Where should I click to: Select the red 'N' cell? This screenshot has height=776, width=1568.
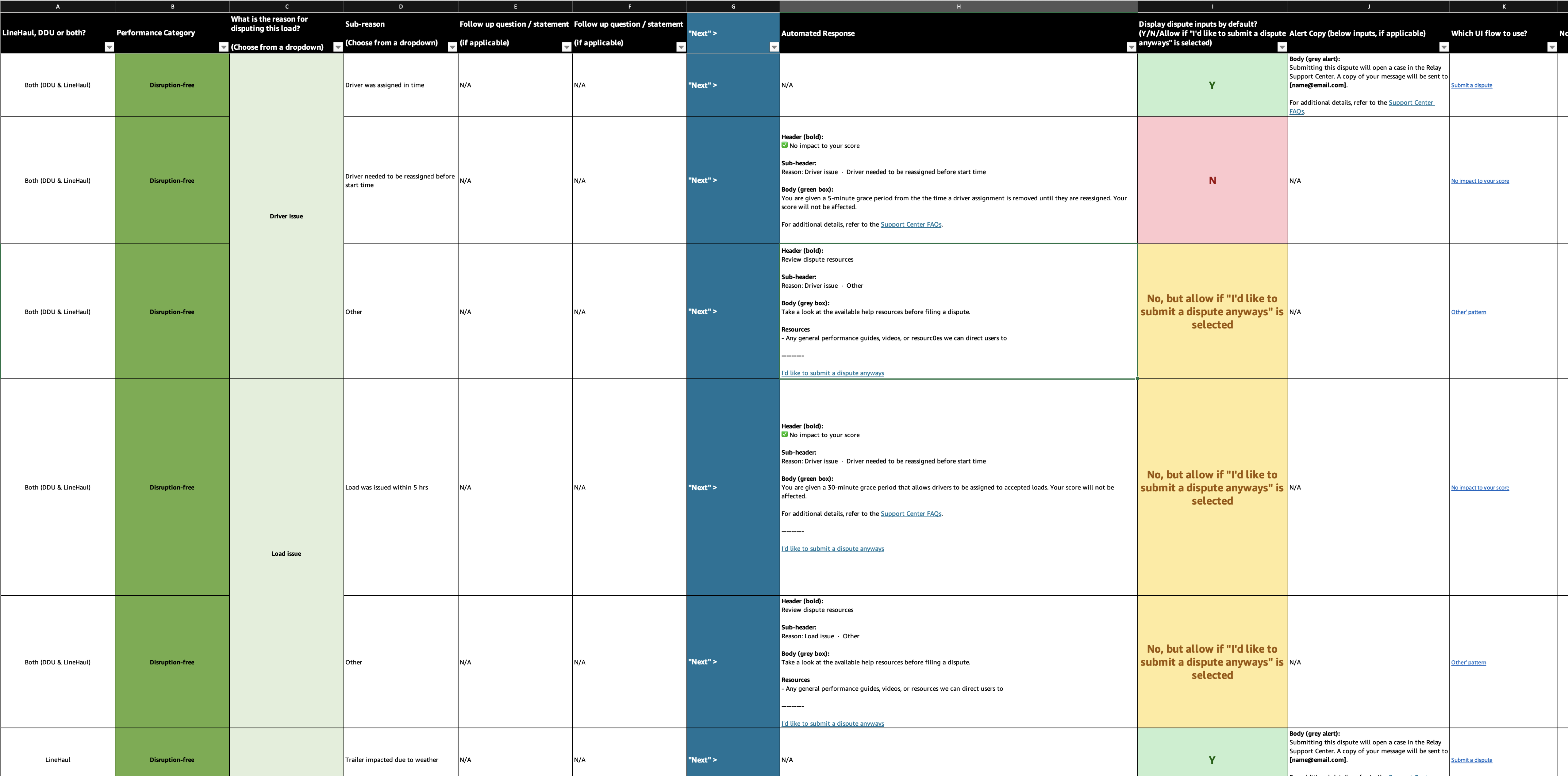1212,181
